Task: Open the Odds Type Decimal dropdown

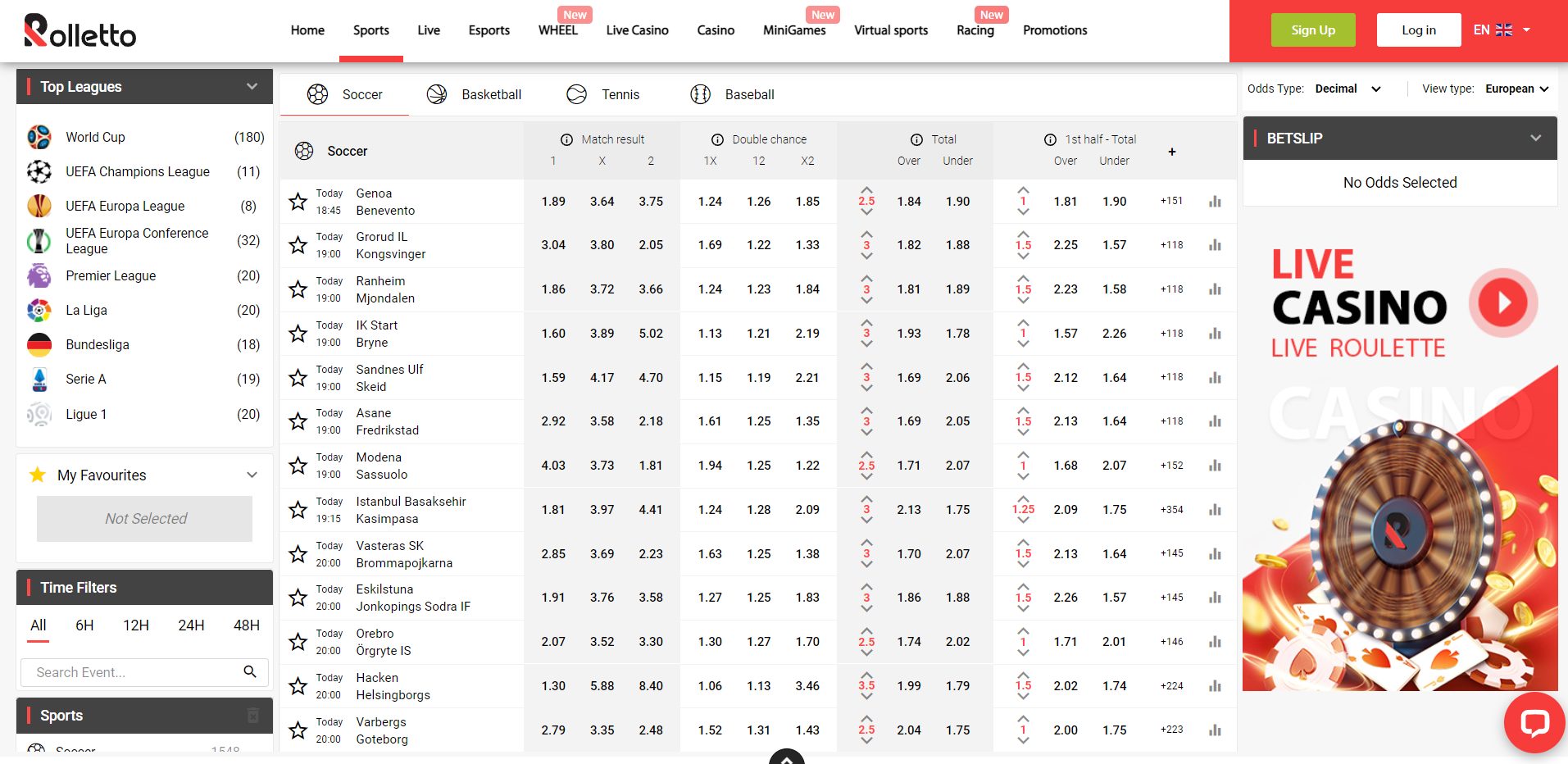Action: tap(1348, 89)
